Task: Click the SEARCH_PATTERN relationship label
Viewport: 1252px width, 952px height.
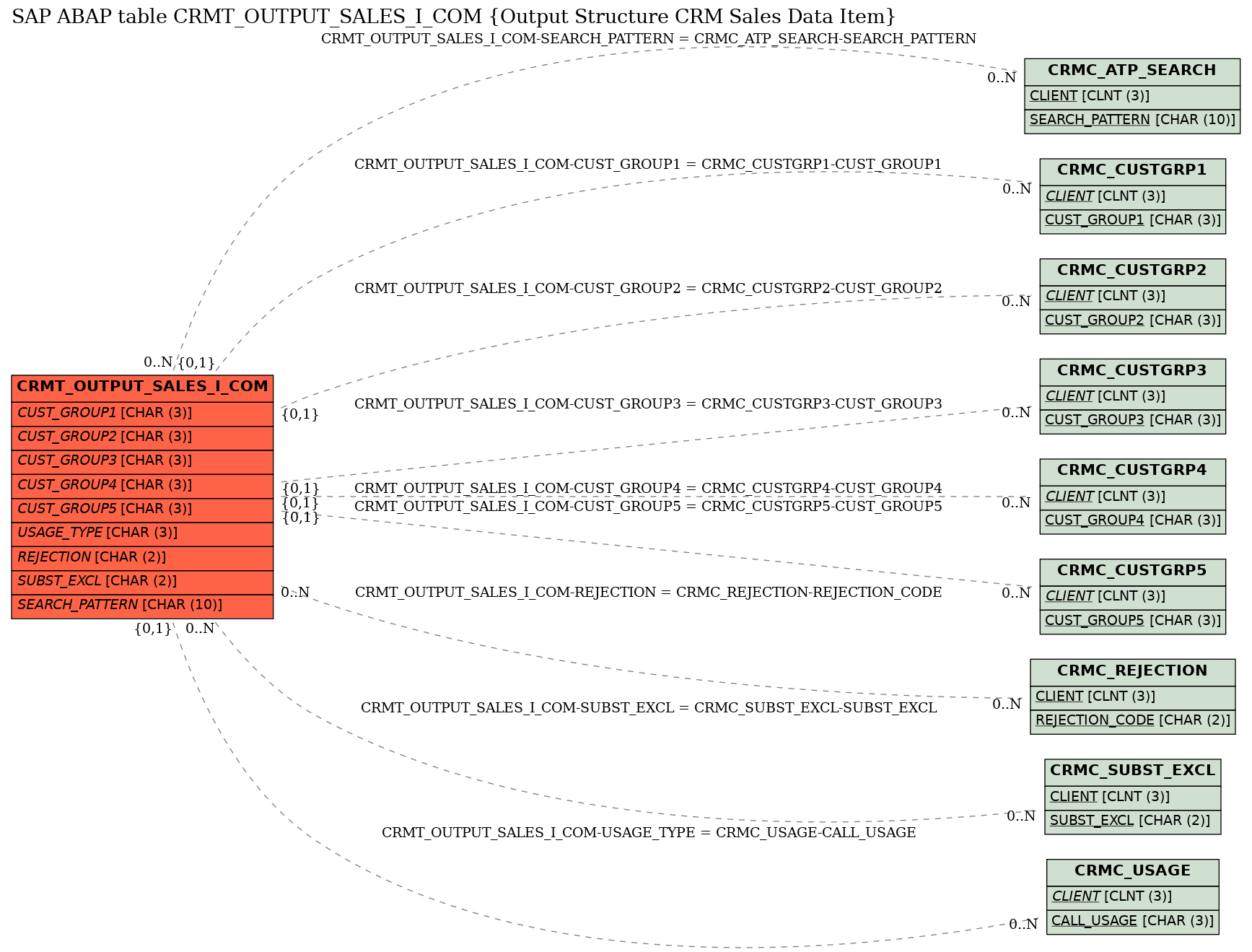Action: point(649,39)
